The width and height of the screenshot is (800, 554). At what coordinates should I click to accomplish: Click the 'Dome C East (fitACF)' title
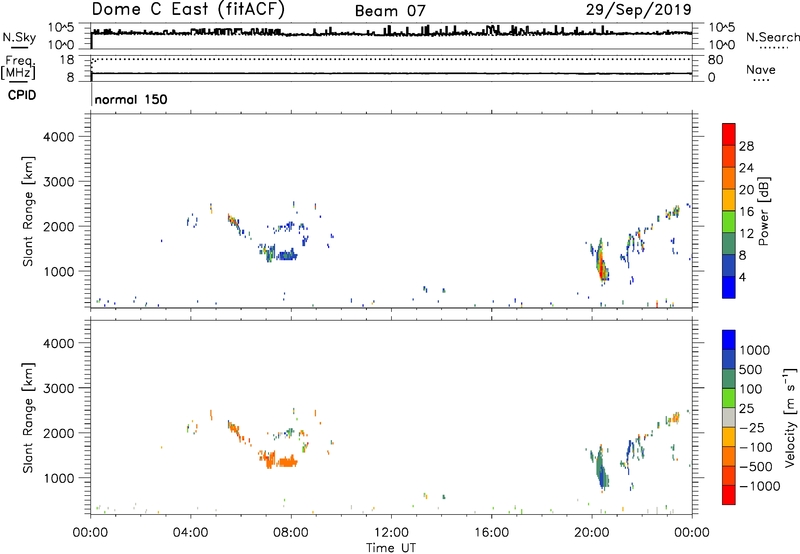188,9
